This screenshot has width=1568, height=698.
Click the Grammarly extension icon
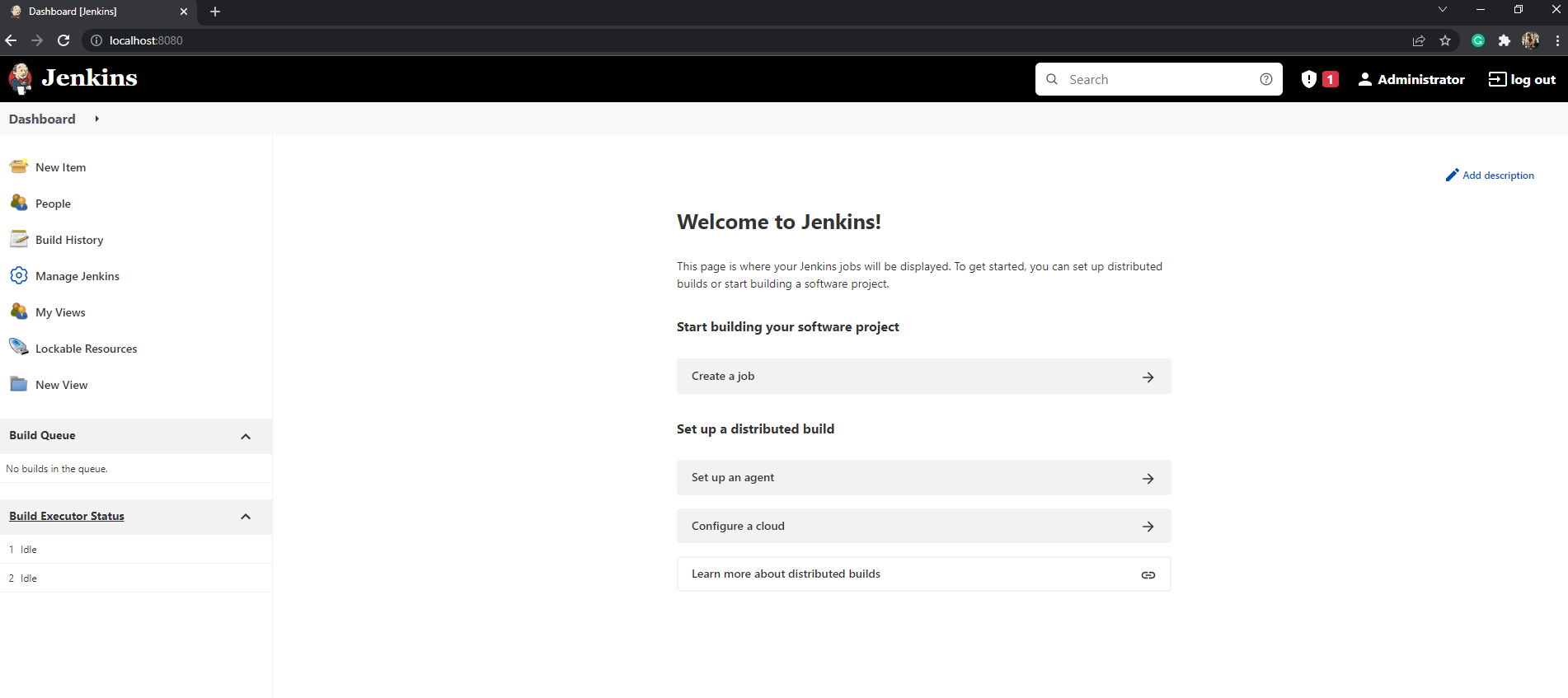coord(1478,40)
